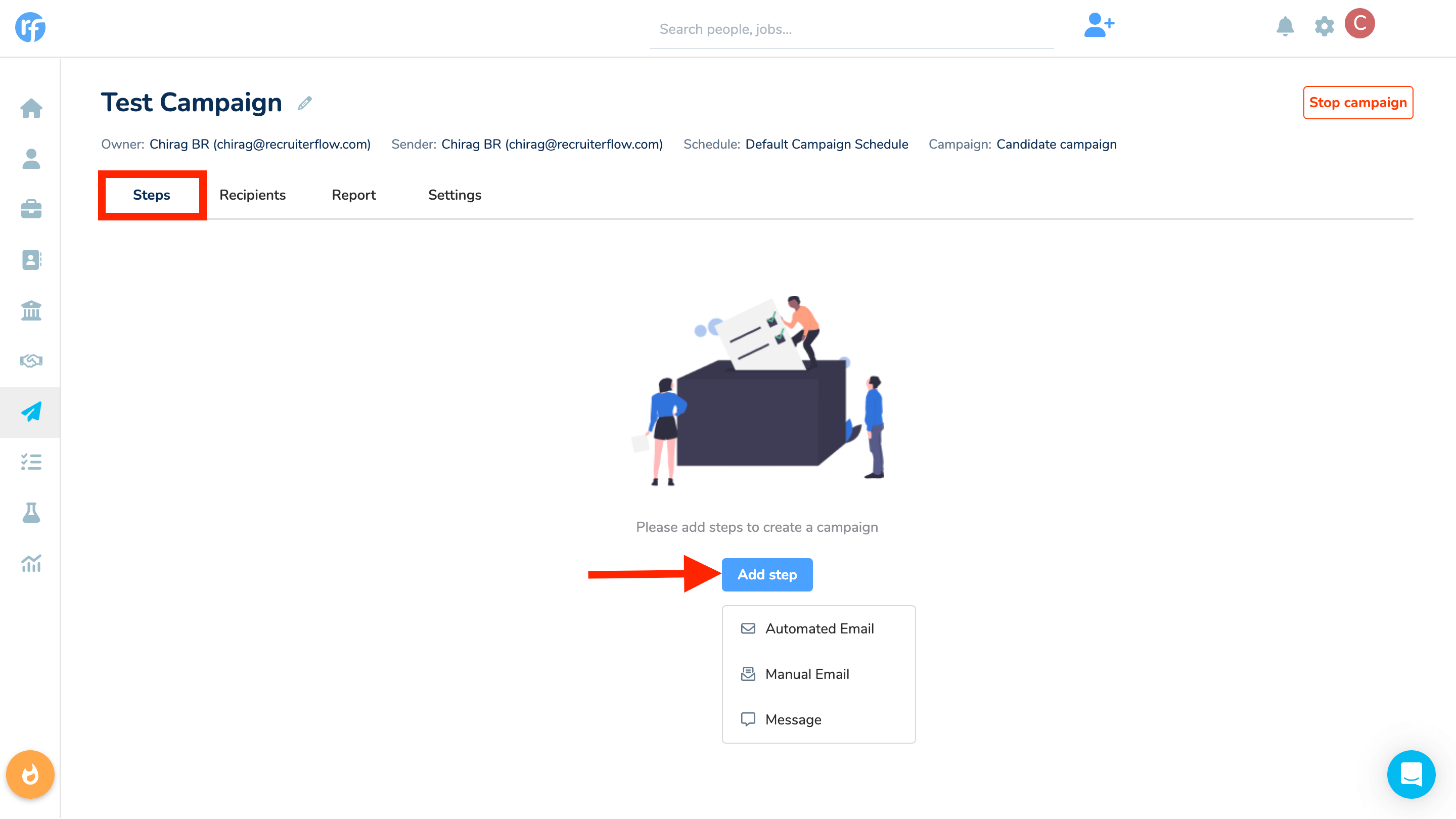Image resolution: width=1456 pixels, height=819 pixels.
Task: Switch to the Settings tab
Action: point(454,195)
